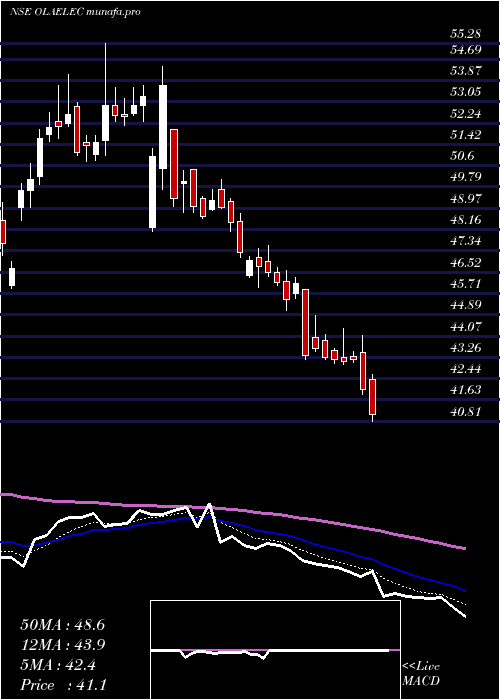Click the right end of the blue 12MA line

[464, 590]
